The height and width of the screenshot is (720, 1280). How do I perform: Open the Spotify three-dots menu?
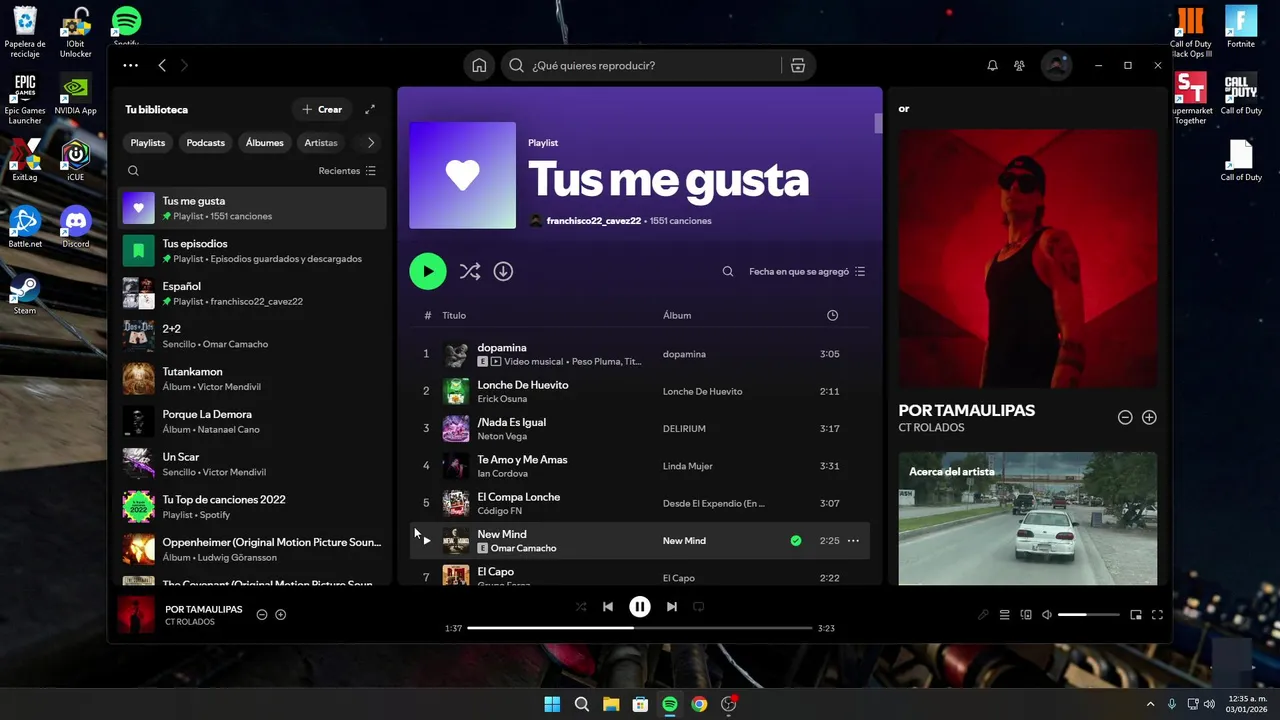tap(130, 65)
